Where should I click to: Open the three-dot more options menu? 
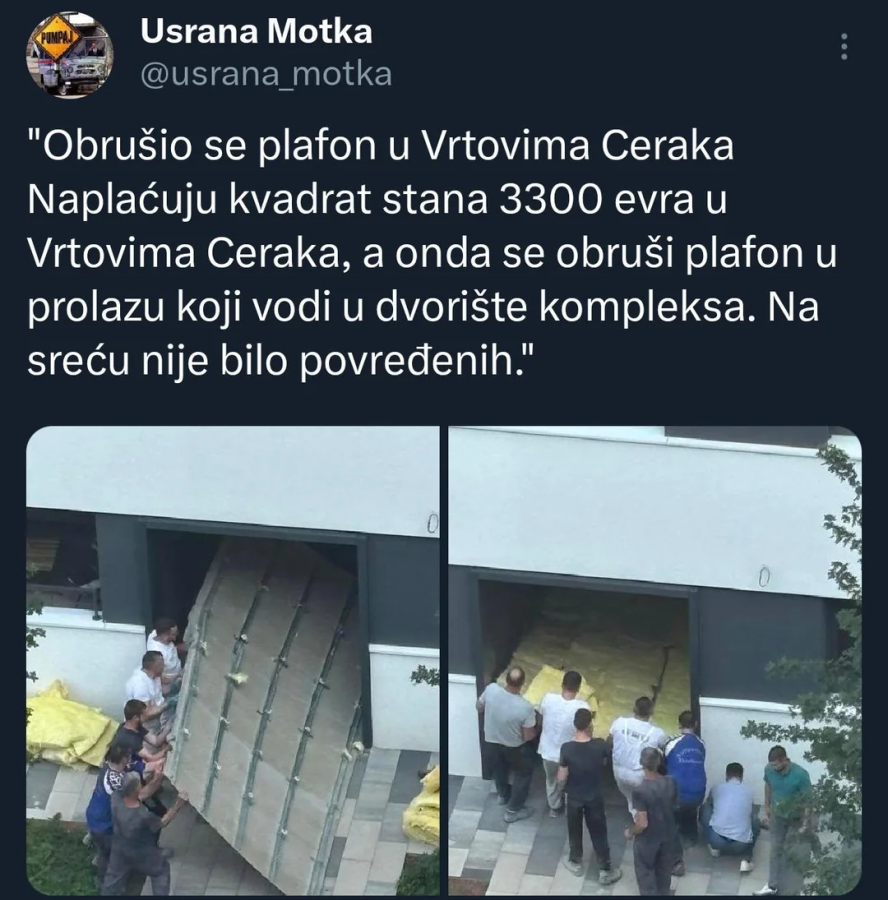[x=844, y=46]
